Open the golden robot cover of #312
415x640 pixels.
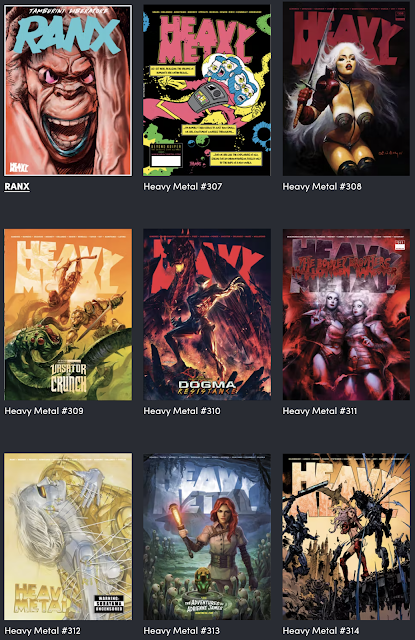(x=68, y=536)
